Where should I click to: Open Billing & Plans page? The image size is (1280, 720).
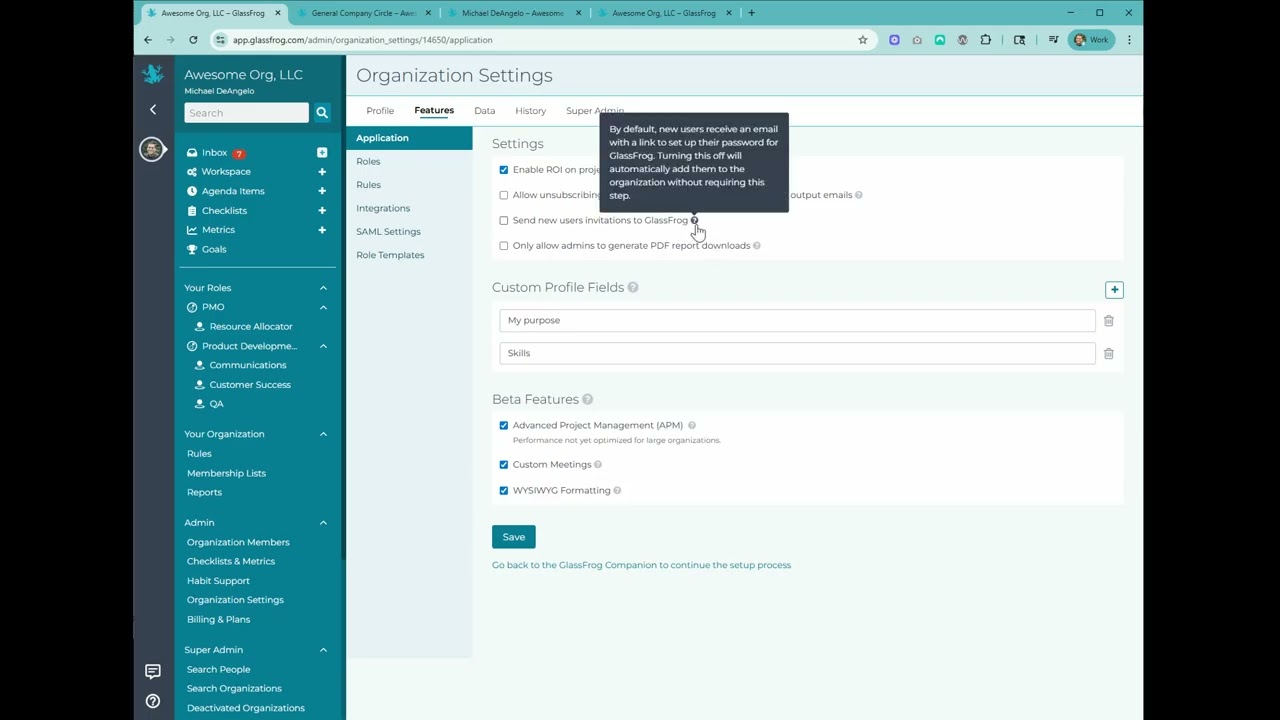click(x=218, y=620)
